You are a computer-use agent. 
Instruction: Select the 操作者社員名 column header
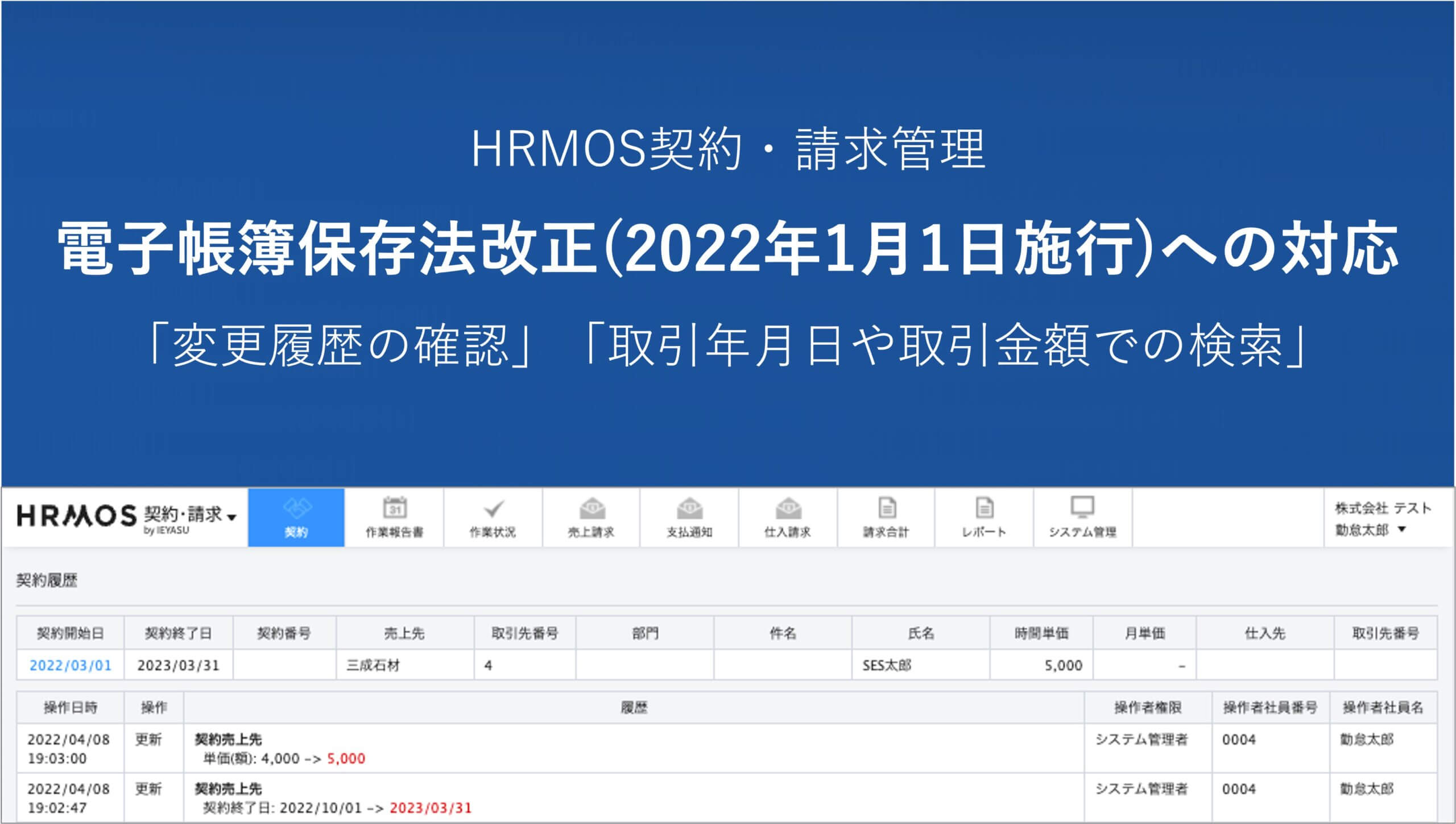point(1383,707)
